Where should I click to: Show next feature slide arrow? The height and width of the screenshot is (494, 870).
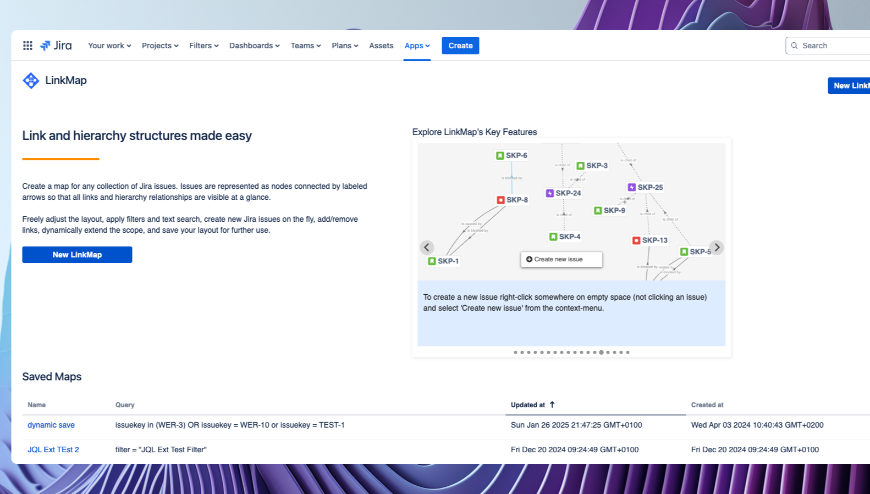tap(716, 247)
